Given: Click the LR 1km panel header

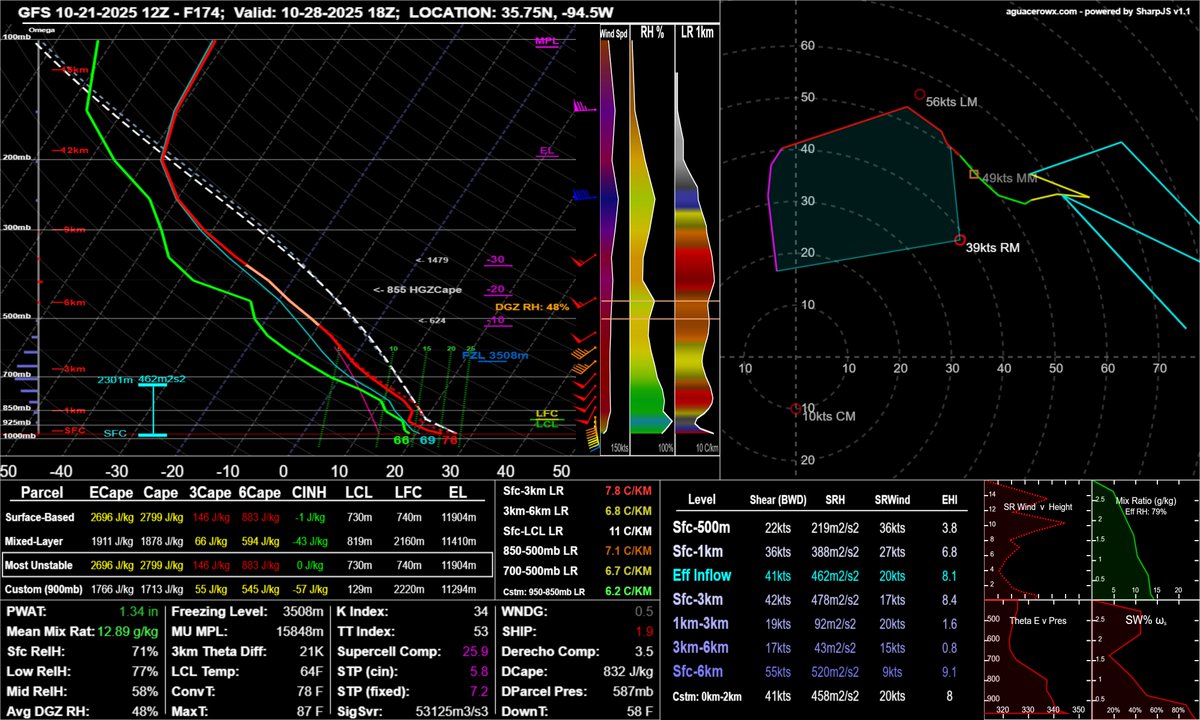Looking at the screenshot, I should click(695, 33).
